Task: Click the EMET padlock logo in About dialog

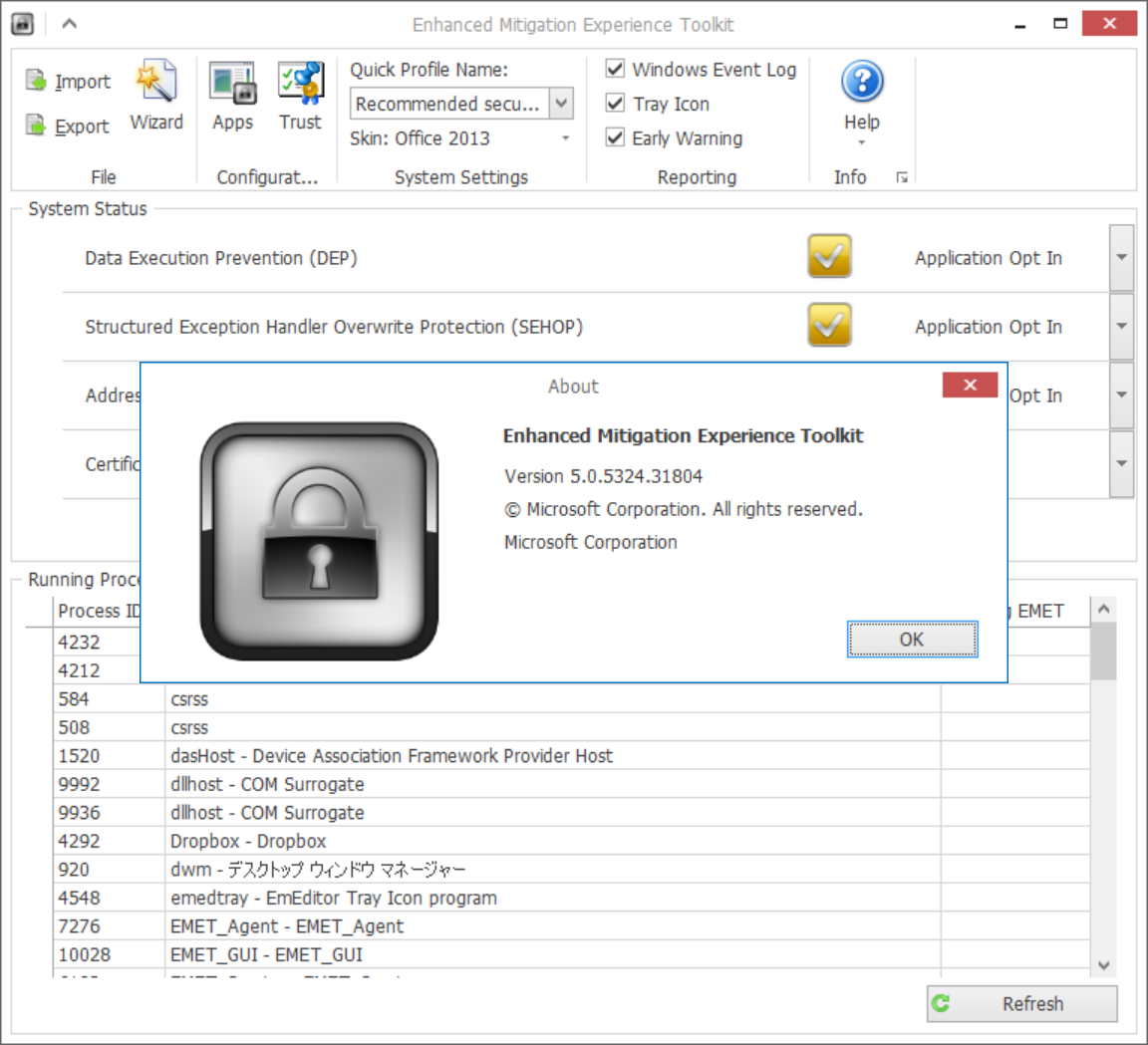Action: (x=319, y=539)
